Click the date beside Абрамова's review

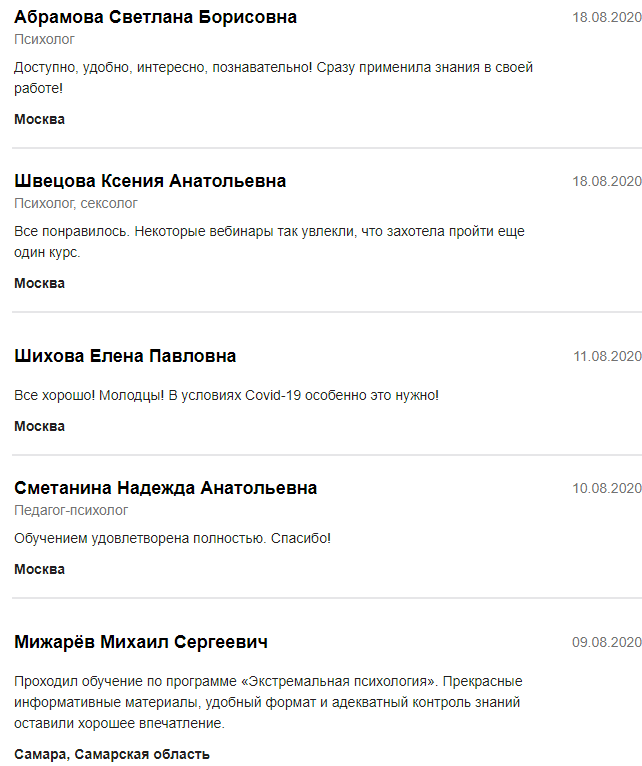click(606, 17)
